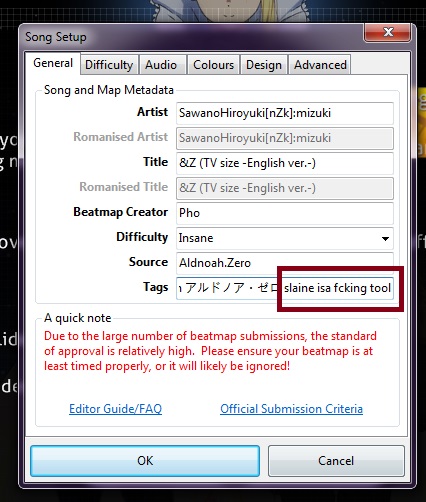Click the Beatmap Creator field containing Pho
This screenshot has height=502, width=426.
point(285,213)
